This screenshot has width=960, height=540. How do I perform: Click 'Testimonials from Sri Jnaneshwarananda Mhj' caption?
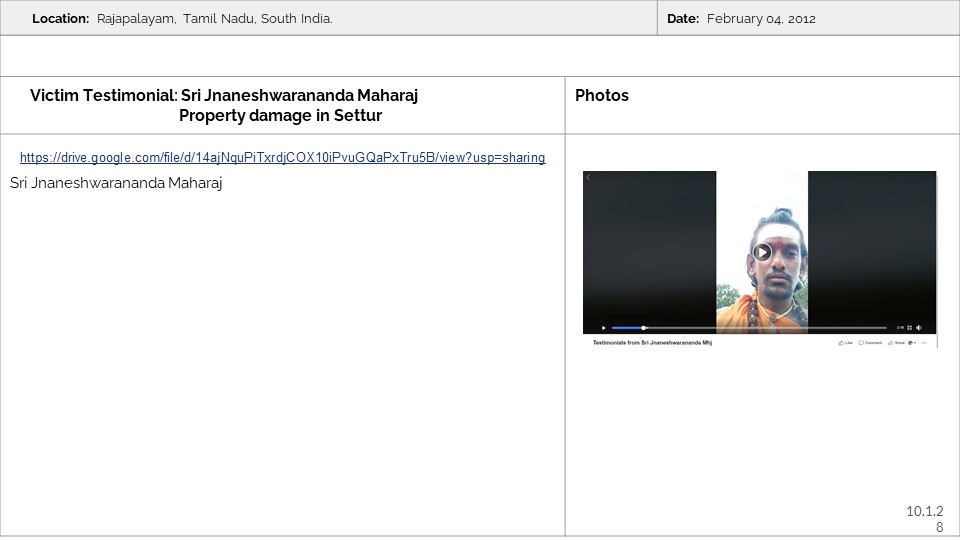click(652, 343)
